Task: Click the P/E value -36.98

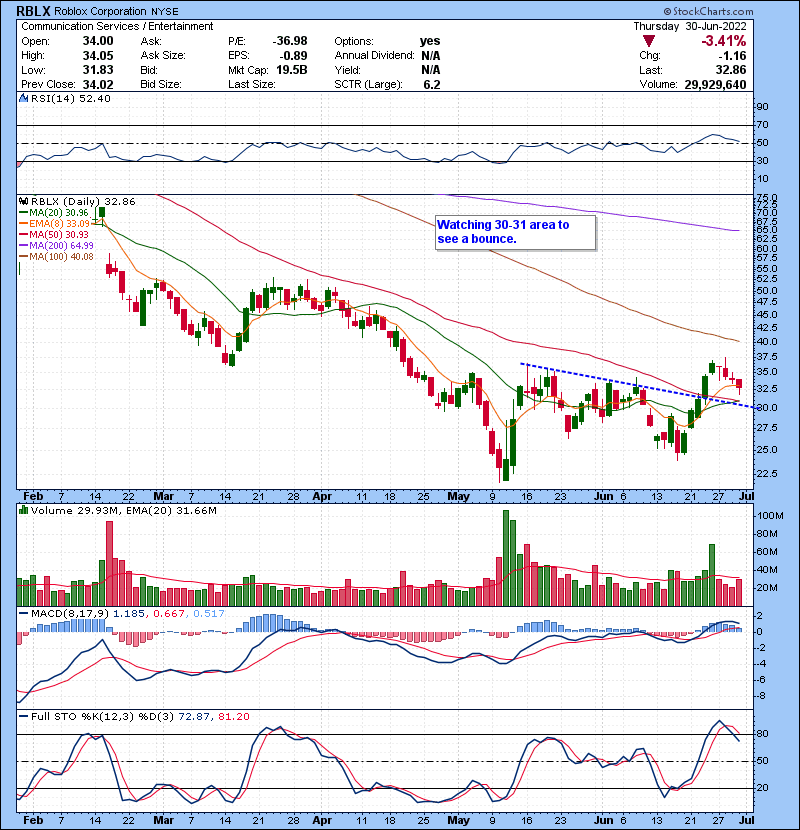Action: (290, 41)
